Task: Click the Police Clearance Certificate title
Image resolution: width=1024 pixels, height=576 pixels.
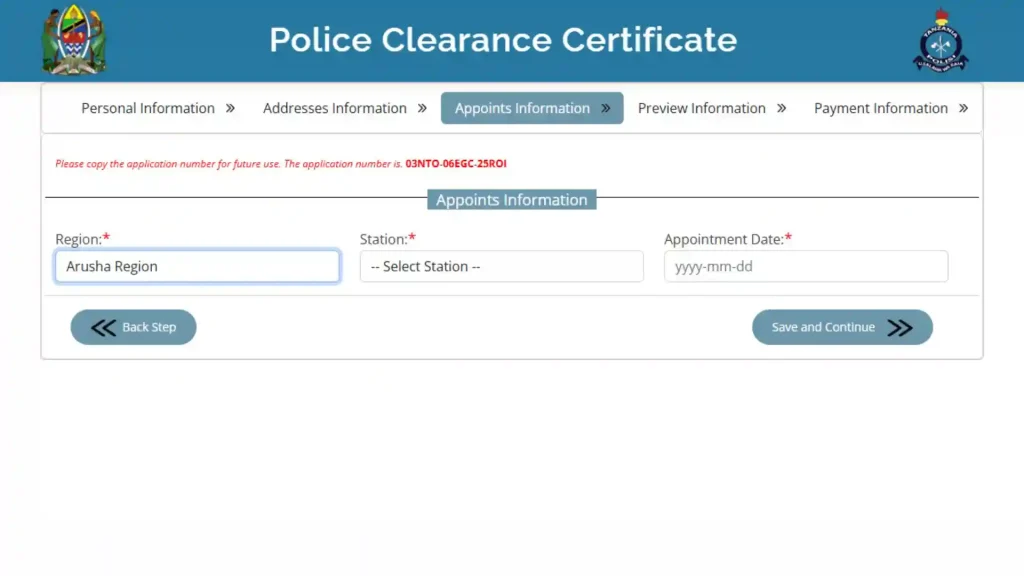Action: pos(503,40)
